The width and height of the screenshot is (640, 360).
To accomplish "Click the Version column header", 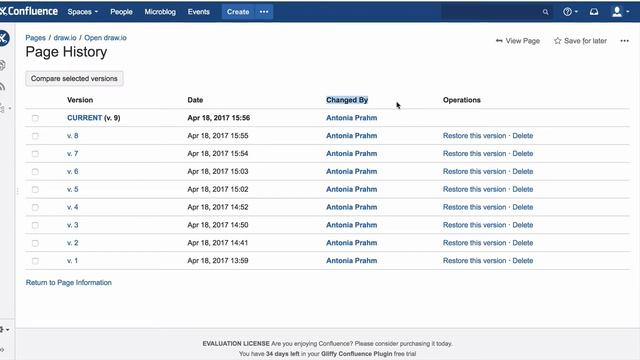I will [x=80, y=100].
